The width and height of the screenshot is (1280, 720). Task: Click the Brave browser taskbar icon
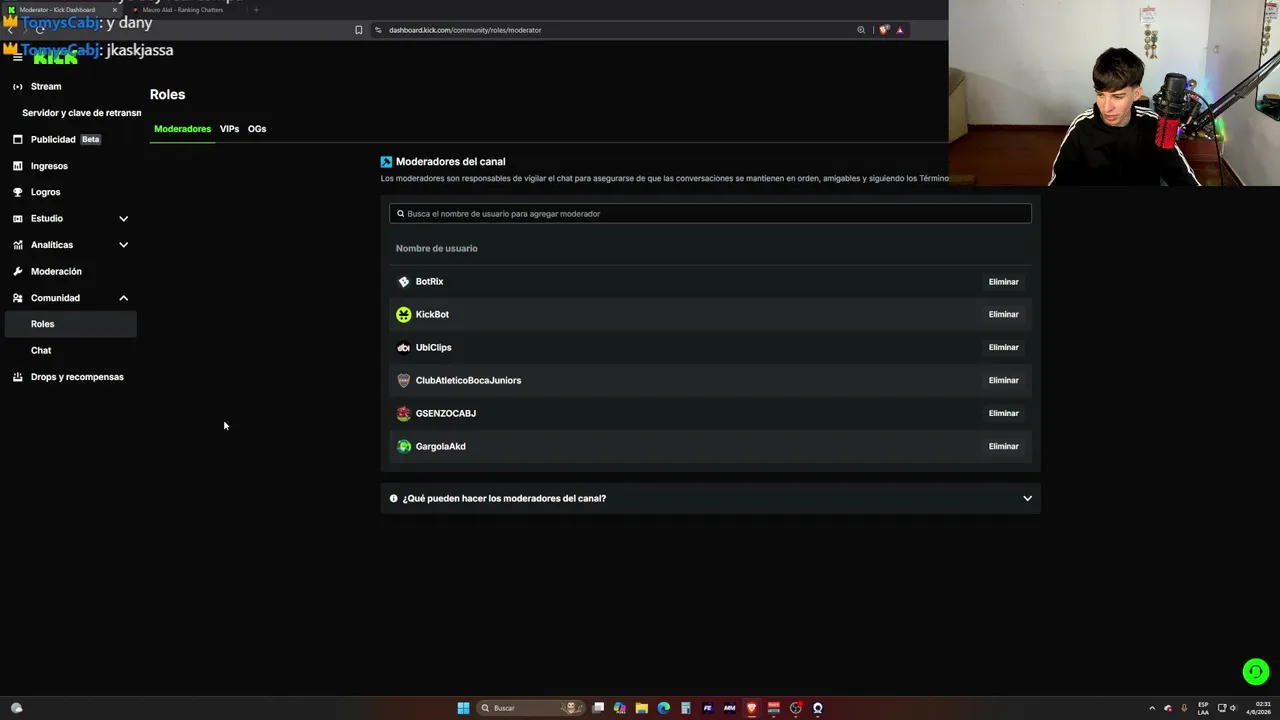(752, 708)
